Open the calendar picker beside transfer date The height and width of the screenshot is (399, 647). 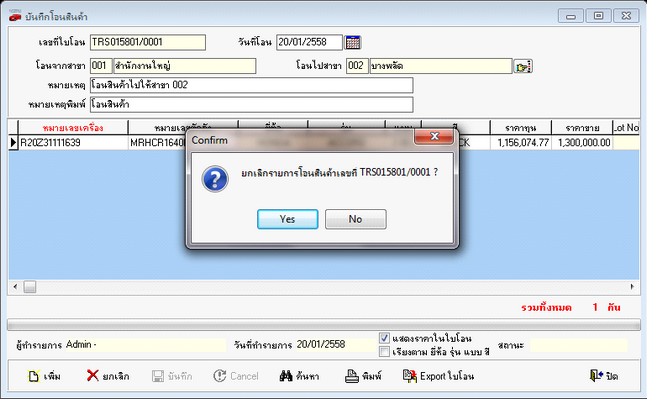tap(353, 42)
